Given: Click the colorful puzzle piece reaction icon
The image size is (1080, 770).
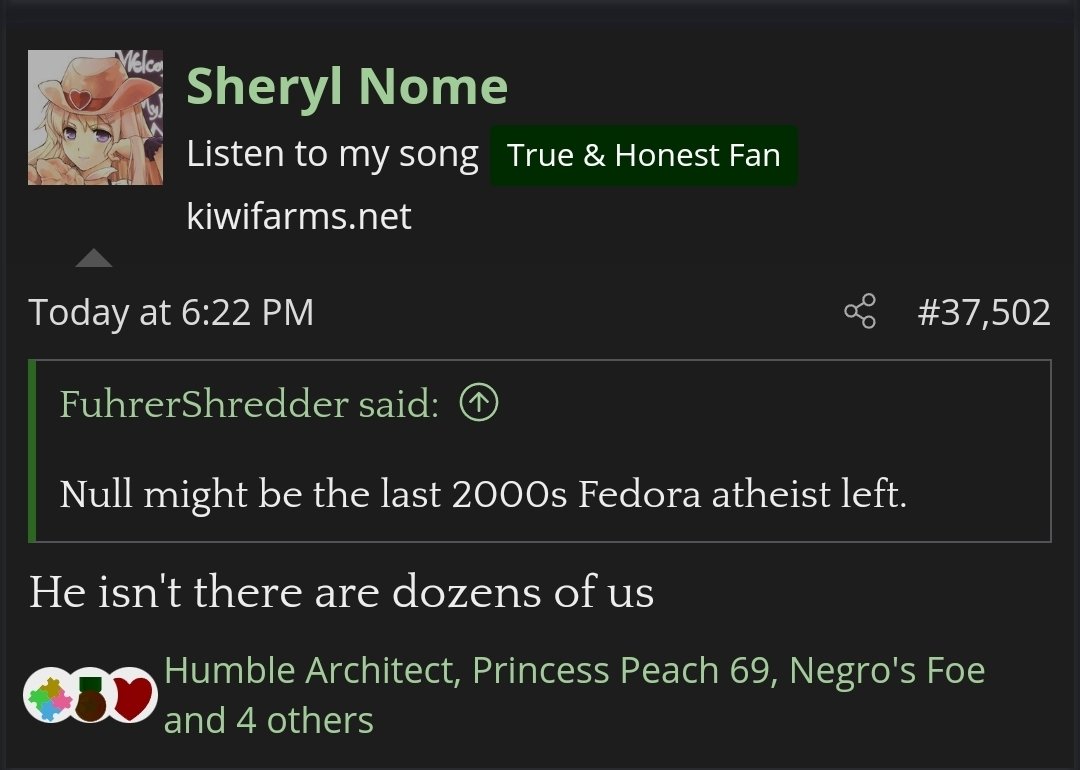Looking at the screenshot, I should point(46,696).
